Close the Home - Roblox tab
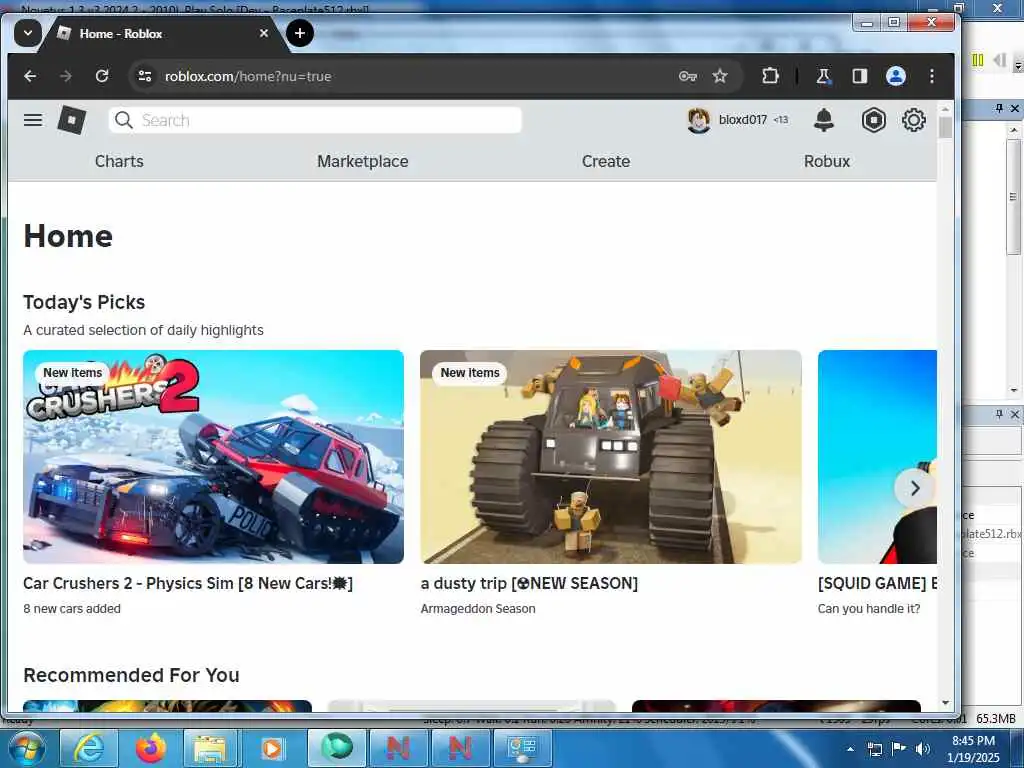 (264, 33)
